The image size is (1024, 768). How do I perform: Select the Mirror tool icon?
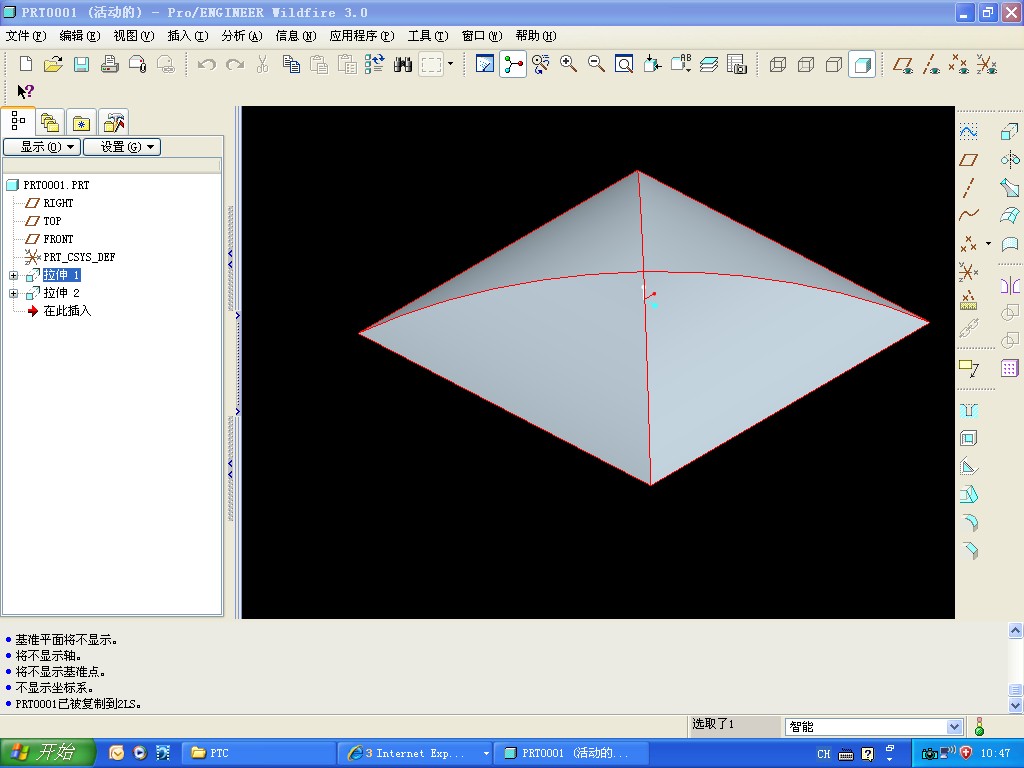click(1010, 285)
